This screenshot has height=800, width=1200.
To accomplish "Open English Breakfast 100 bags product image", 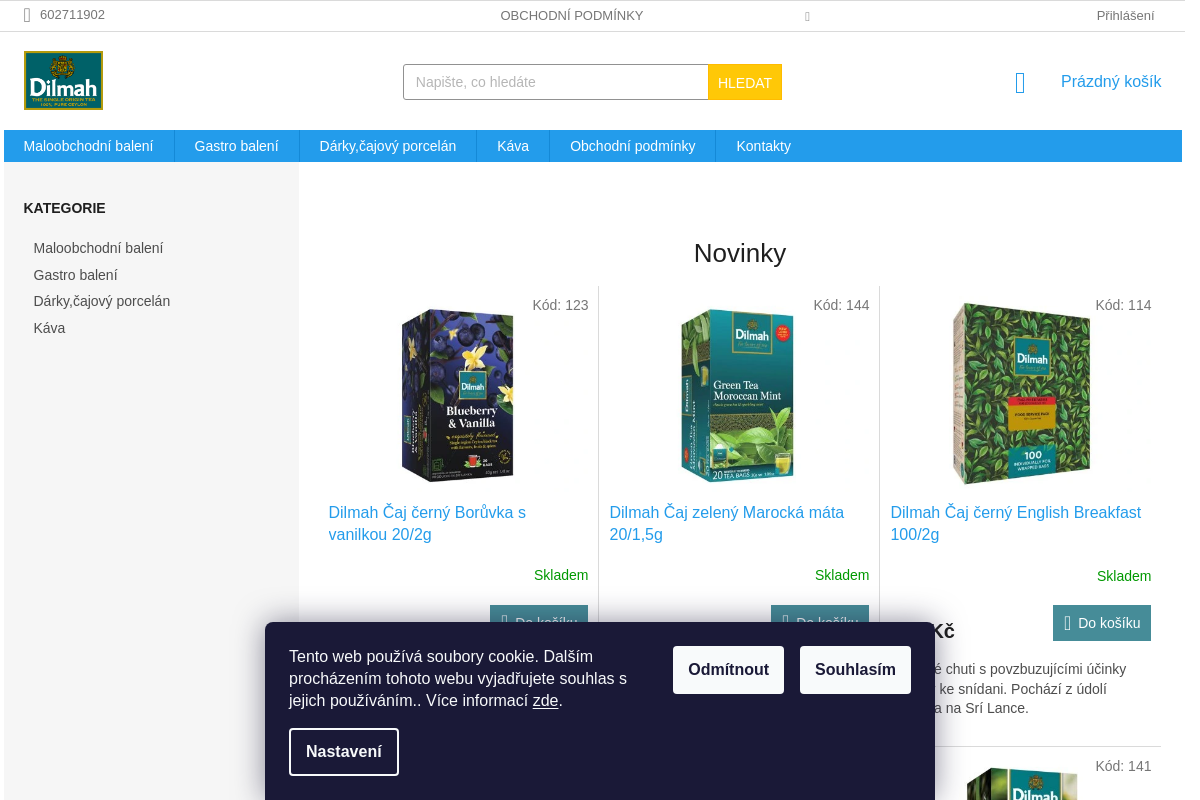I will pyautogui.click(x=1021, y=394).
